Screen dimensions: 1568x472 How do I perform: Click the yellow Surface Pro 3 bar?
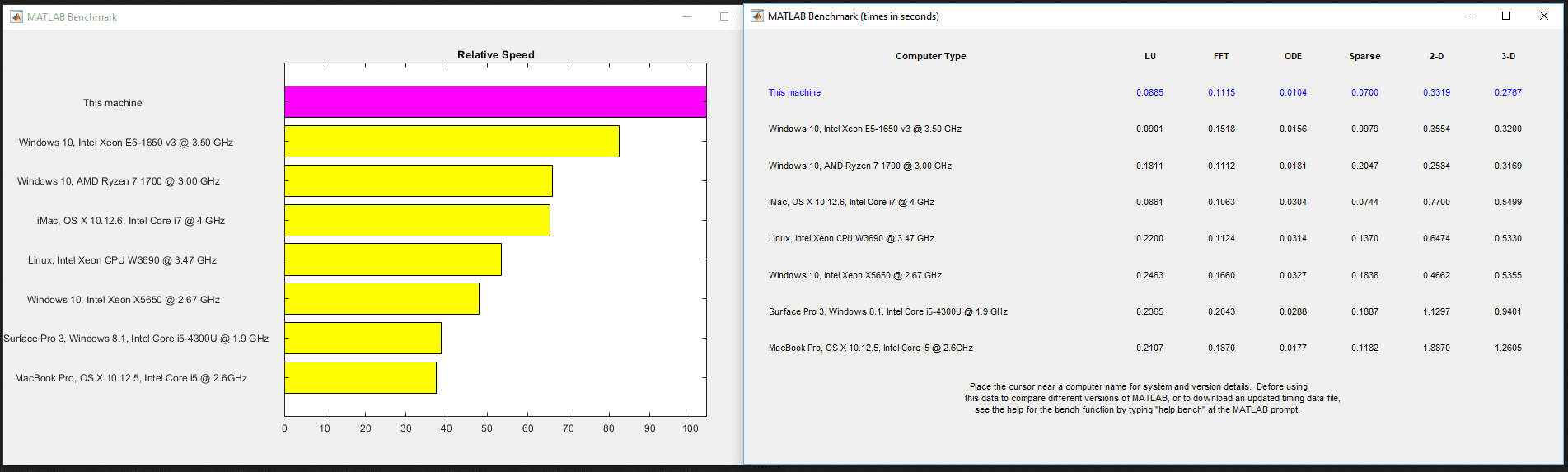point(363,338)
